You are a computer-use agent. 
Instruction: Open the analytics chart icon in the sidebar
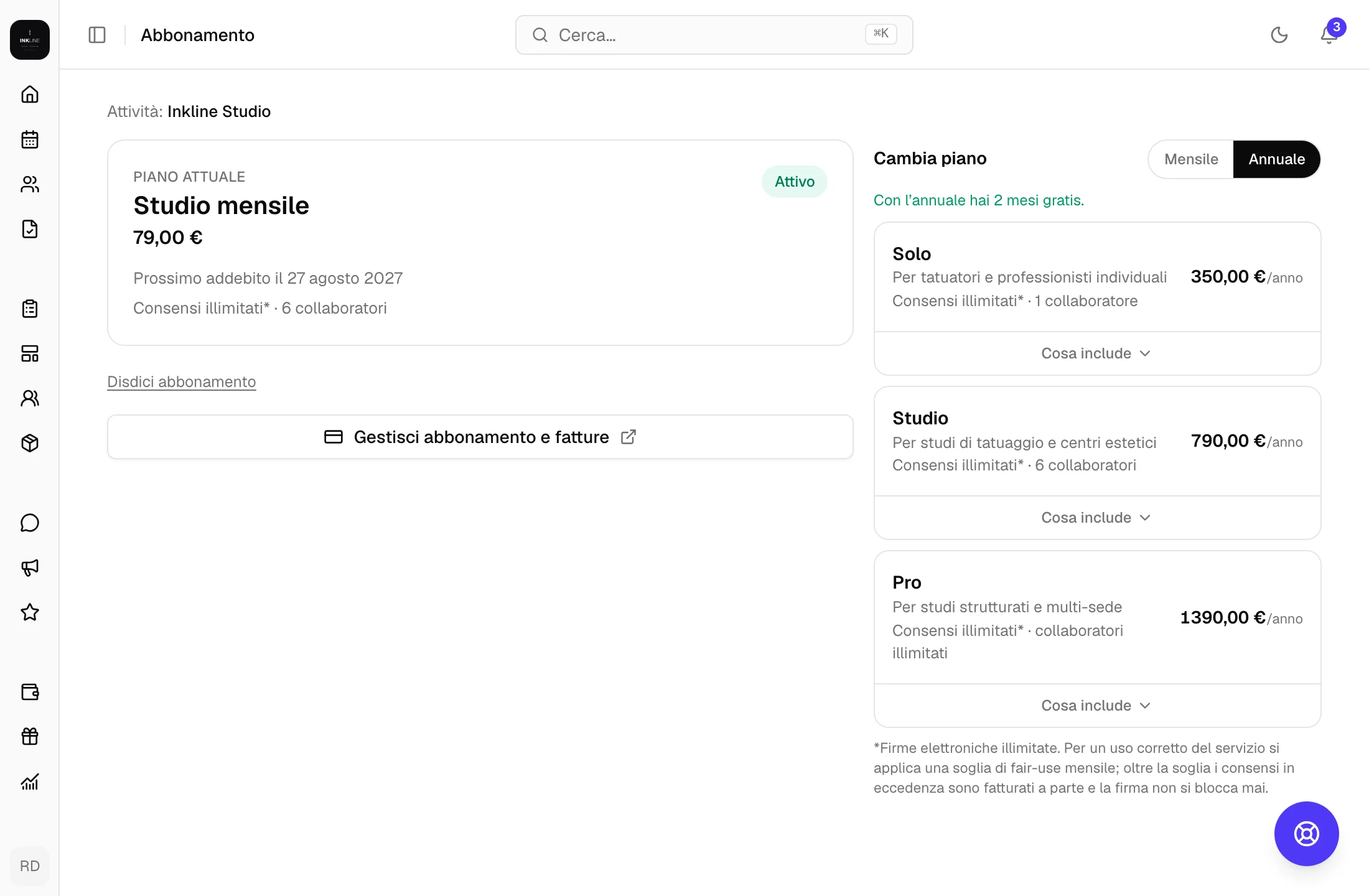point(30,782)
